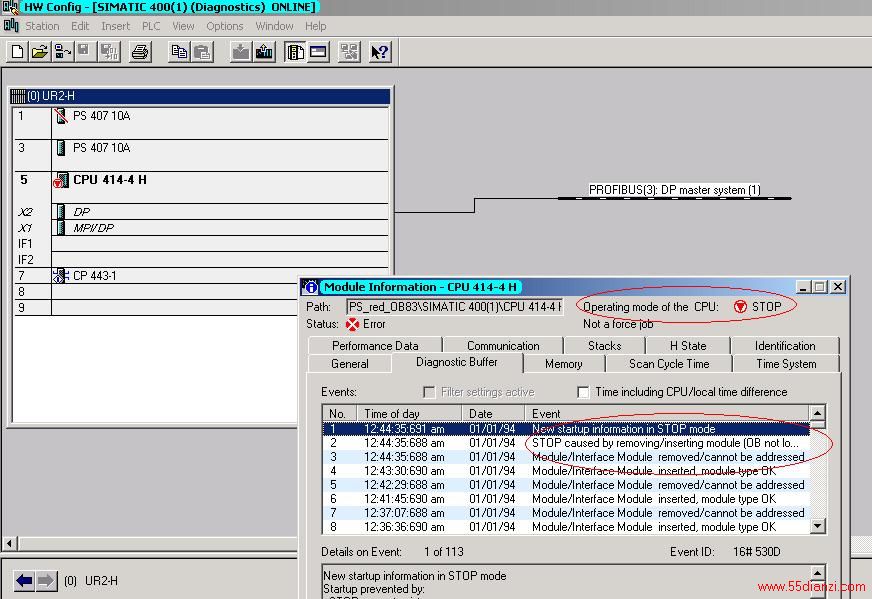The width and height of the screenshot is (872, 599).
Task: Click the grey forward arrow beside UR2-H
Action: (x=45, y=581)
